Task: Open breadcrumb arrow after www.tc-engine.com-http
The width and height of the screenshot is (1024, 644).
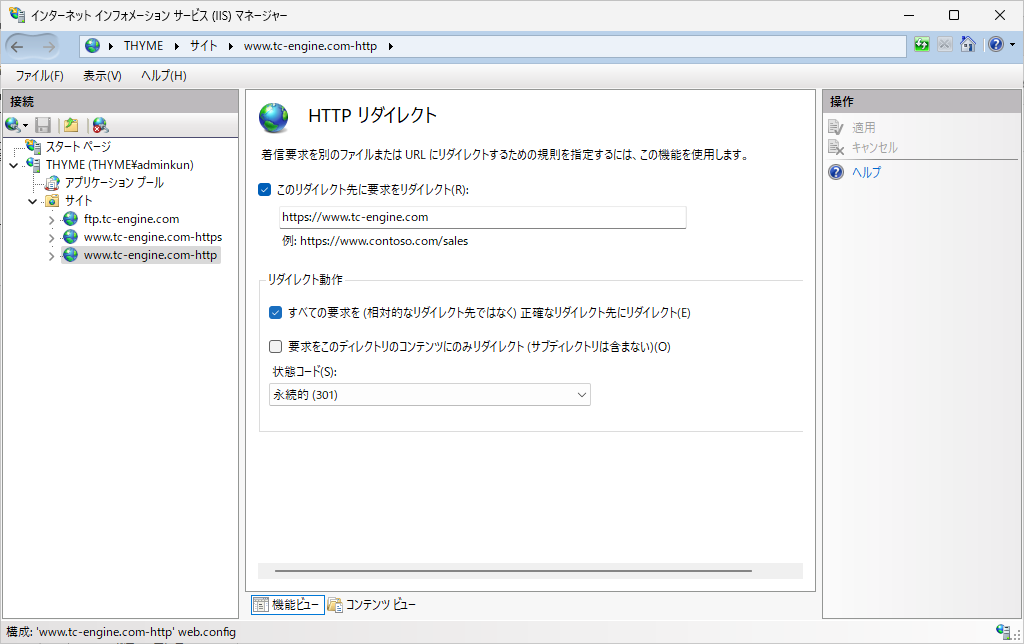Action: (391, 46)
